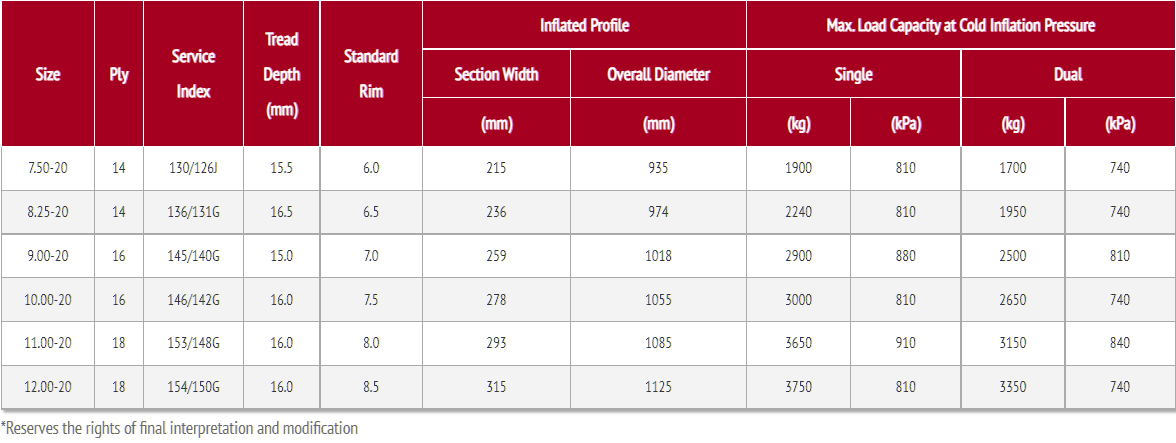
Task: Select the 7.50-20 size cell
Action: point(48,168)
